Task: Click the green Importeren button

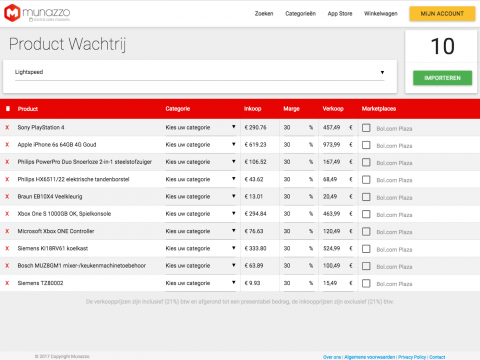Action: (x=442, y=78)
